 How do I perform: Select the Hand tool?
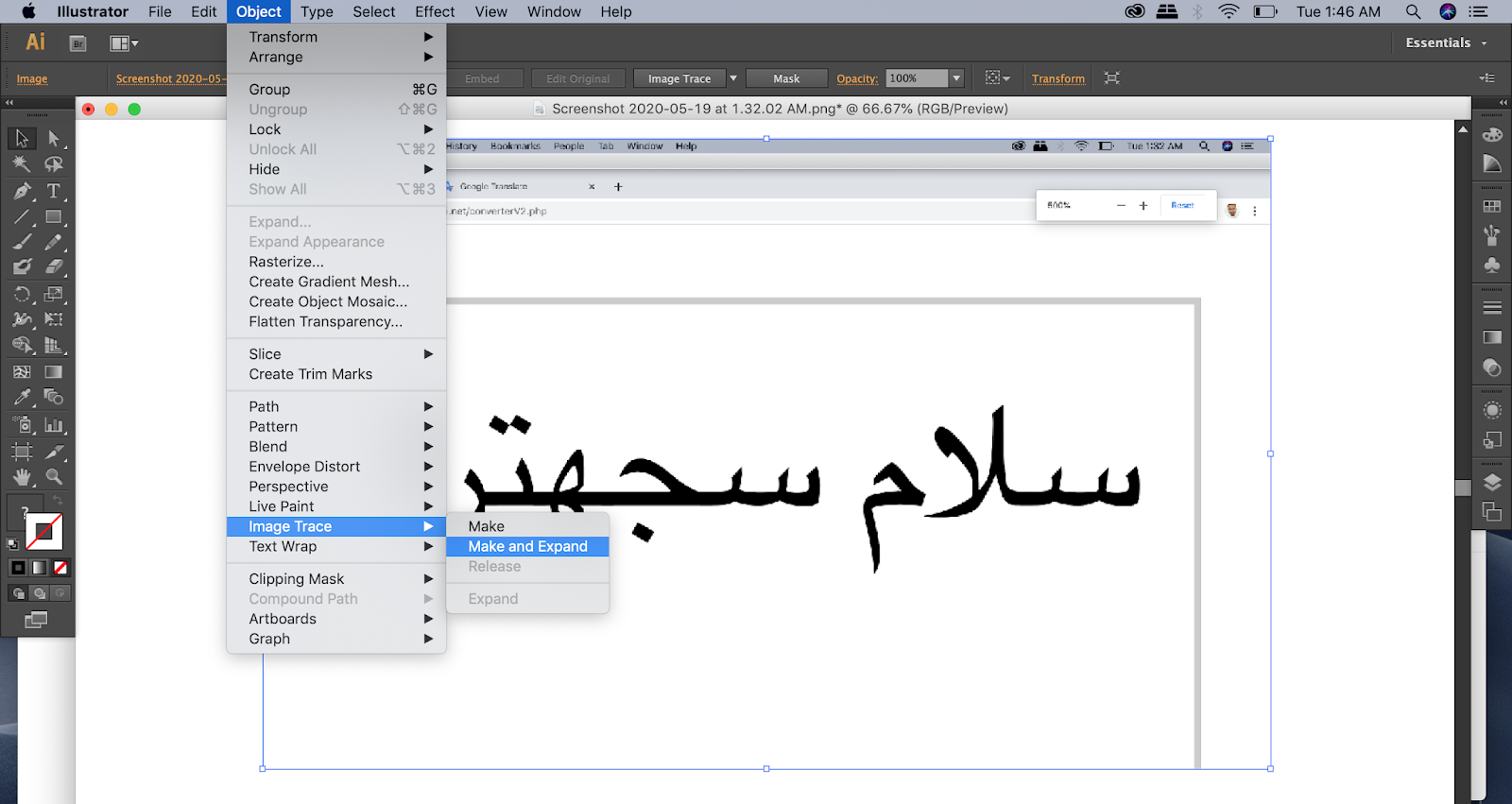point(22,477)
